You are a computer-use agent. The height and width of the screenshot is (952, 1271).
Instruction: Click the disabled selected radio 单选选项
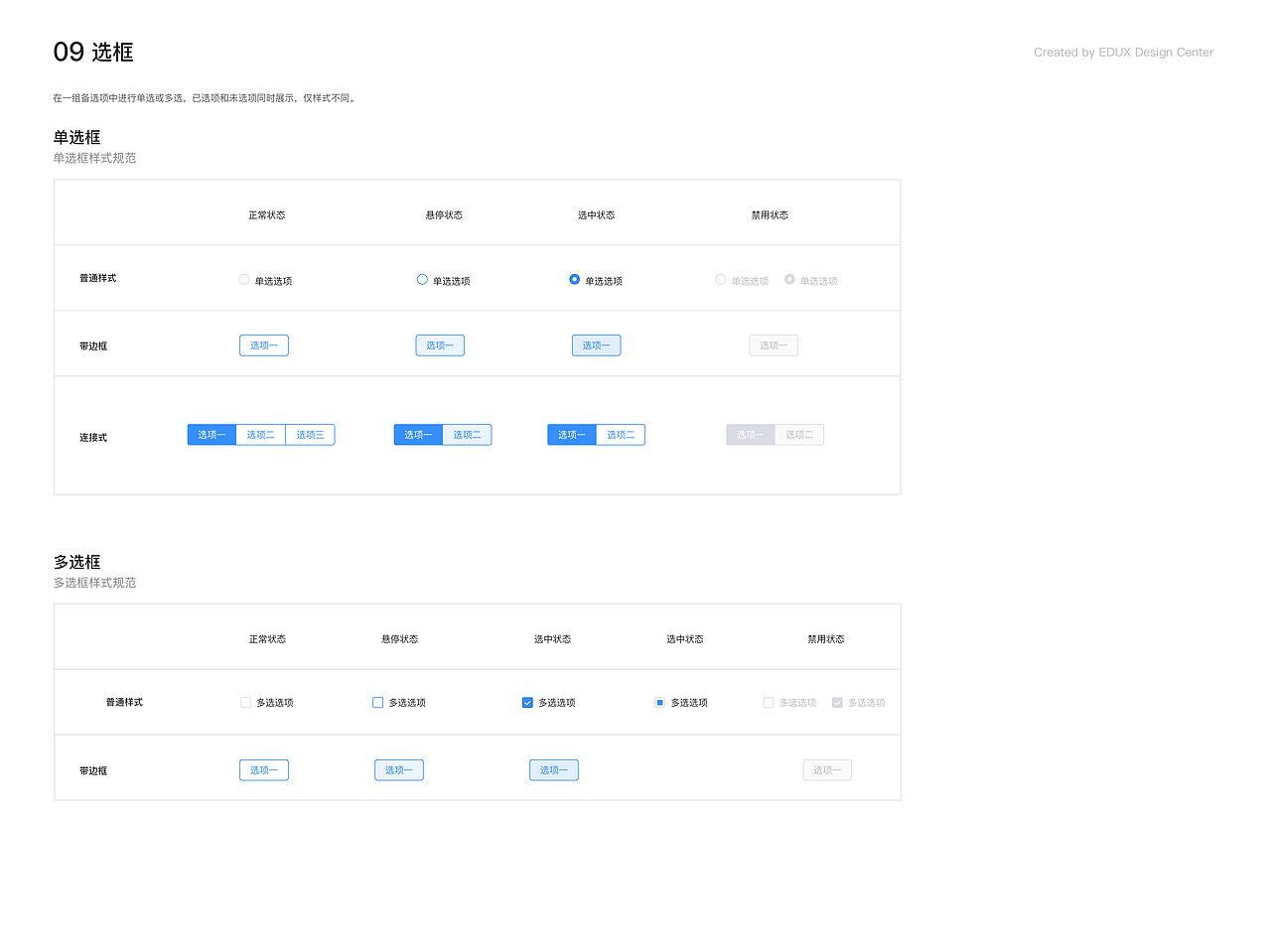789,280
